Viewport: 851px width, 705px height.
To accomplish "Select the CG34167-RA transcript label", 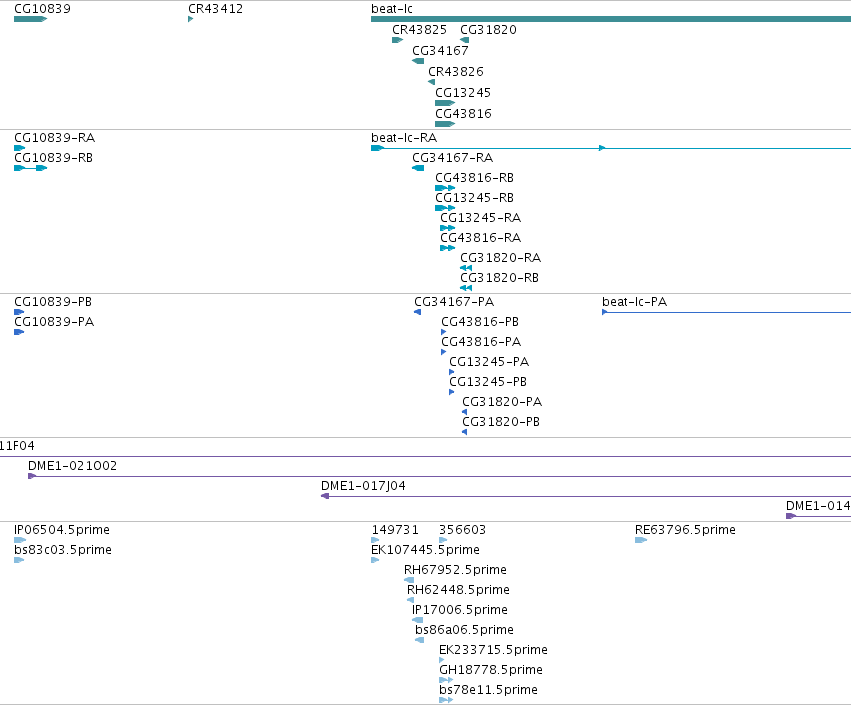I will click(x=453, y=158).
